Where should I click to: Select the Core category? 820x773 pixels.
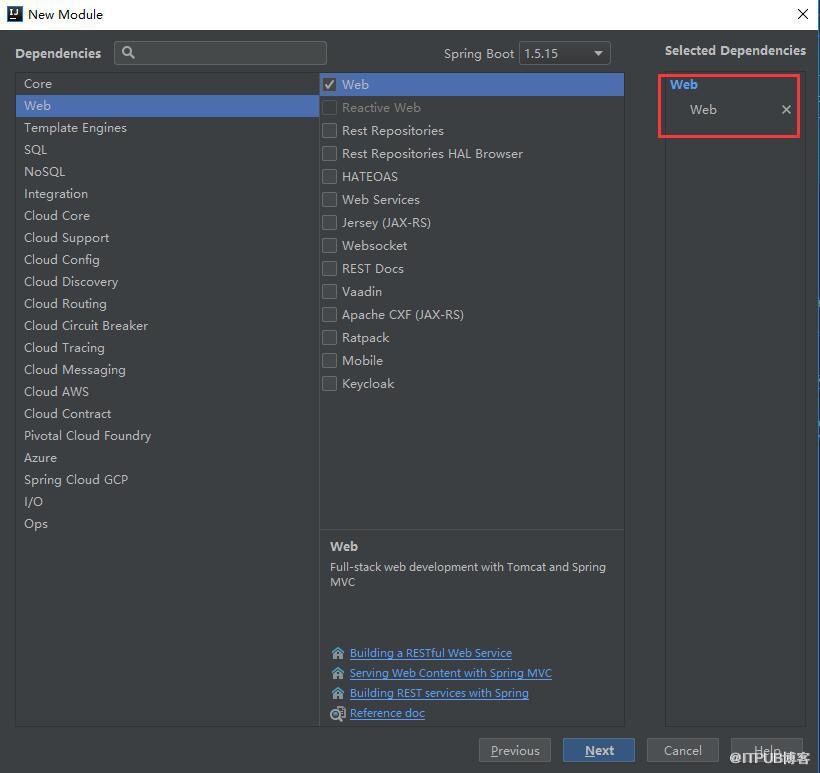click(x=167, y=84)
